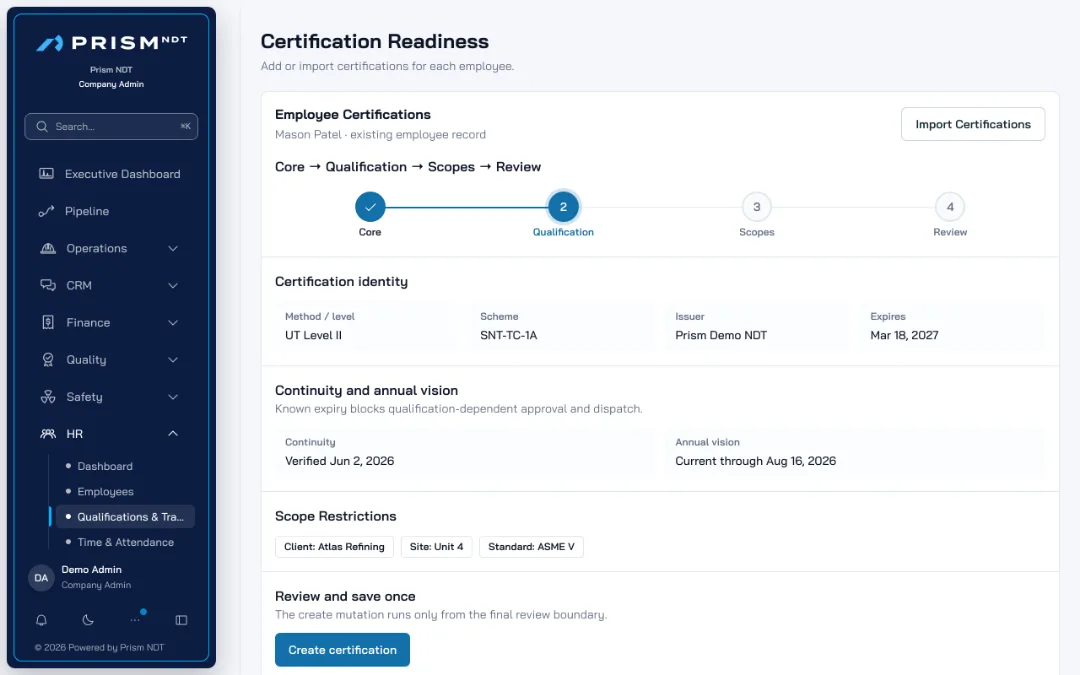Click the Qualification step label
The image size is (1080, 675).
(563, 232)
